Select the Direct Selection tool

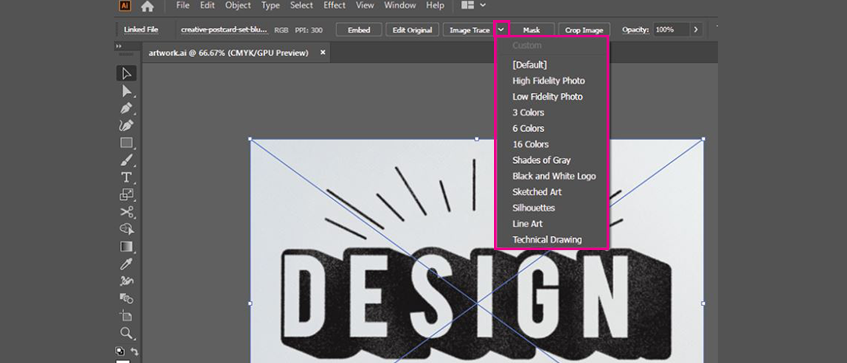126,91
